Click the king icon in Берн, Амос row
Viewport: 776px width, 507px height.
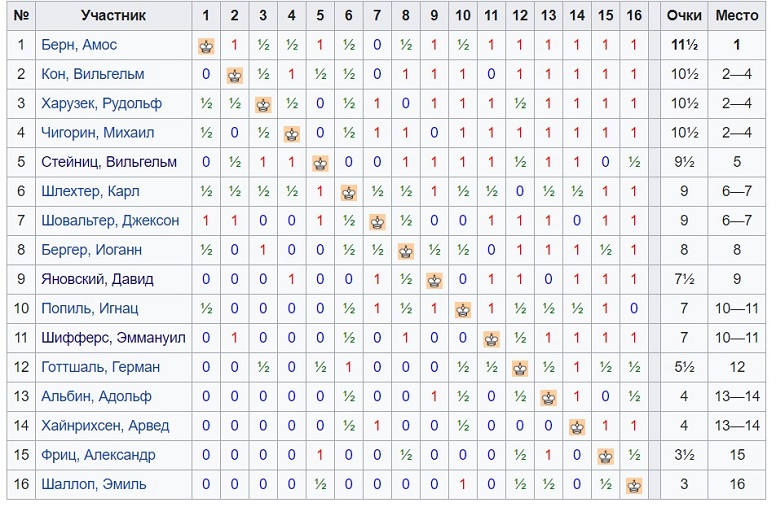tap(206, 46)
